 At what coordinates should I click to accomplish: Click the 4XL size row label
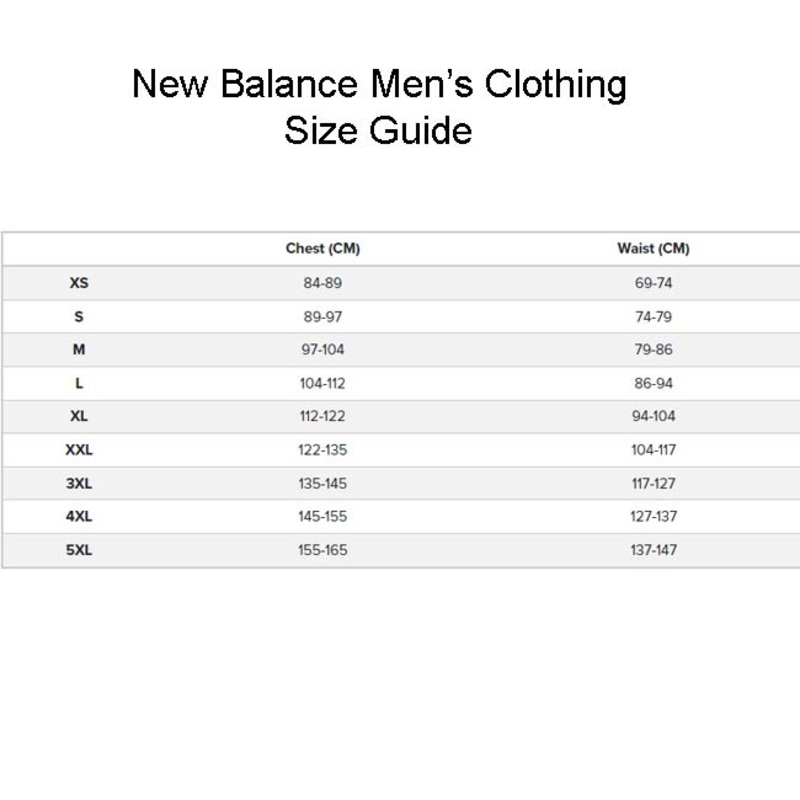[x=79, y=517]
